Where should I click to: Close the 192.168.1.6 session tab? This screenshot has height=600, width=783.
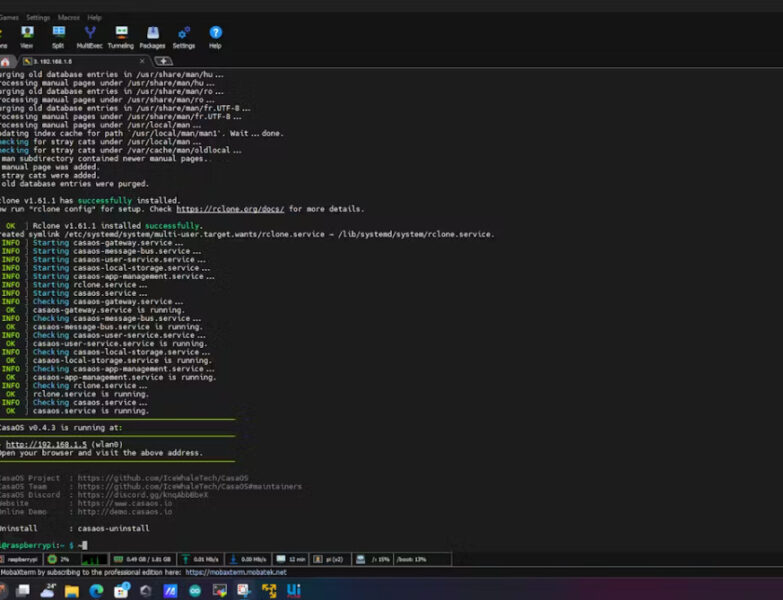tap(142, 61)
